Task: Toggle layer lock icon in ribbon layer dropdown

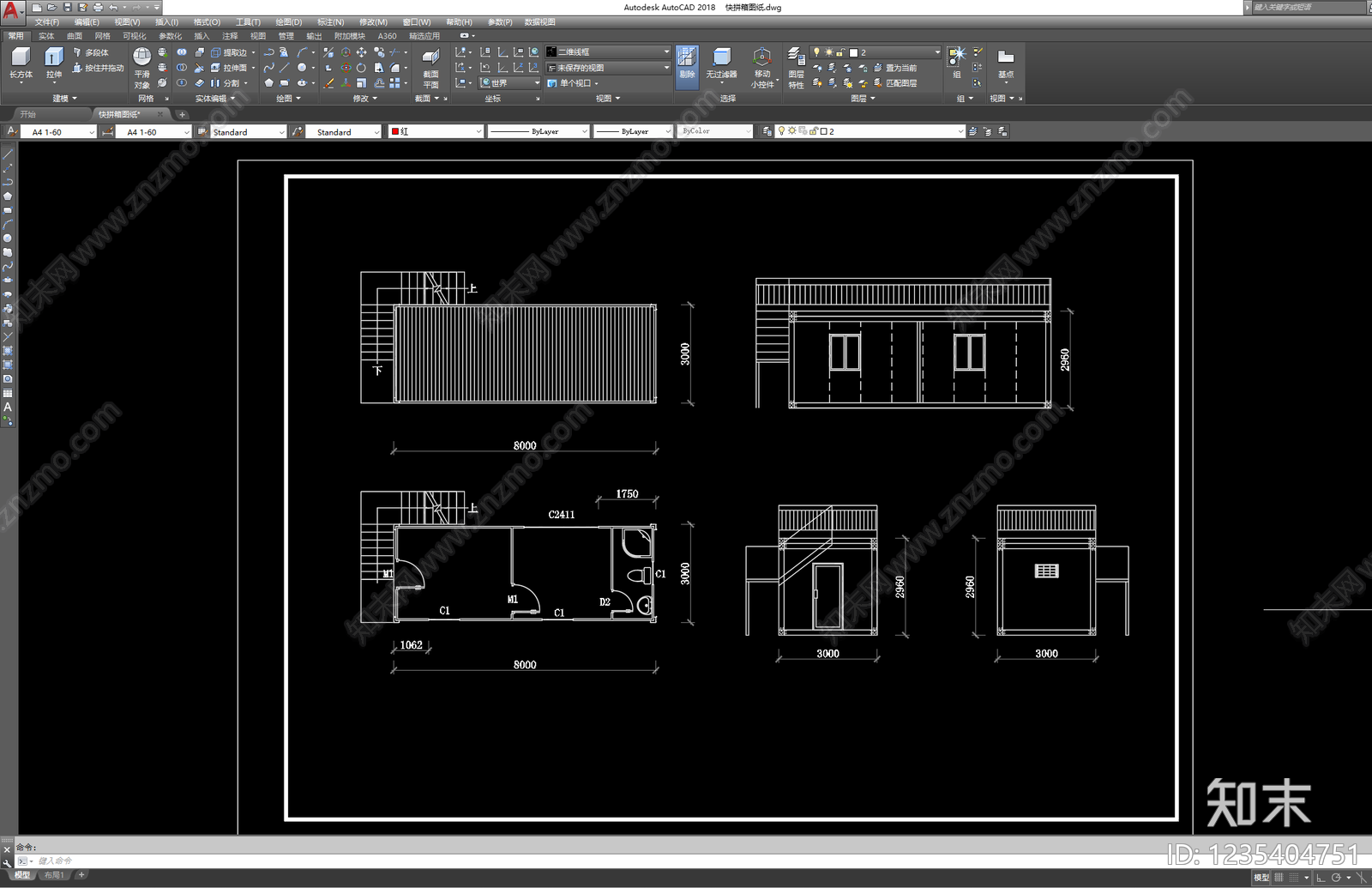Action: pyautogui.click(x=840, y=52)
